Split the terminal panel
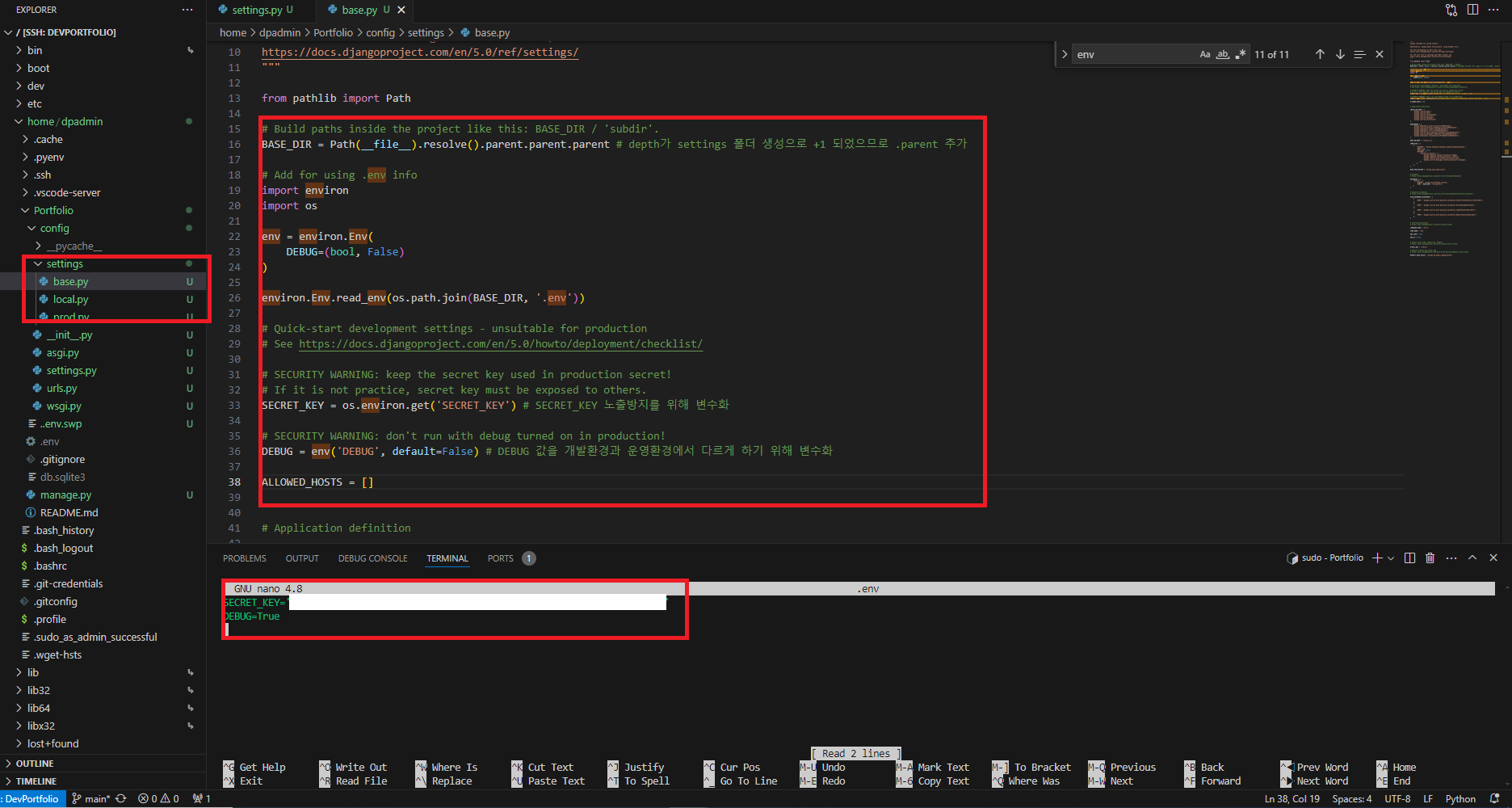Image resolution: width=1512 pixels, height=808 pixels. coord(1409,558)
